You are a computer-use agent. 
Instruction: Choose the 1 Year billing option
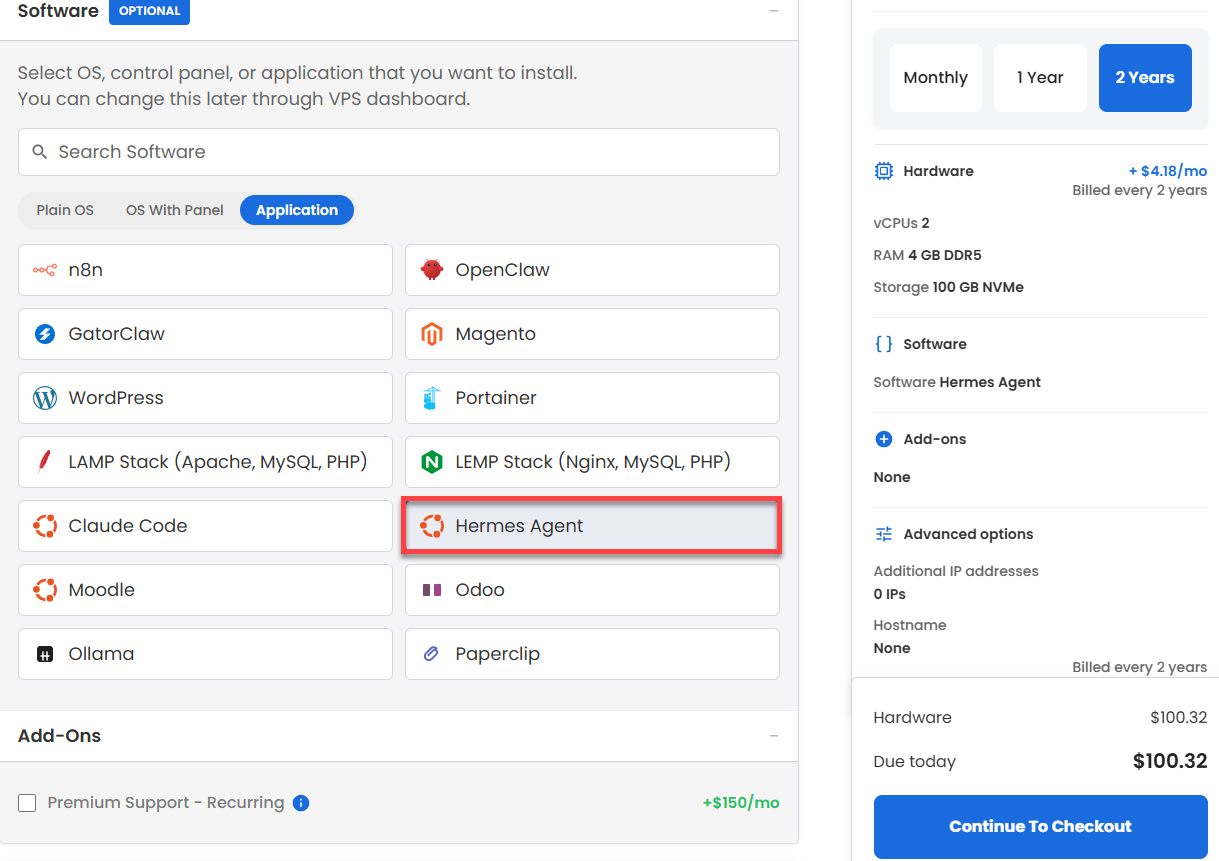(1040, 78)
